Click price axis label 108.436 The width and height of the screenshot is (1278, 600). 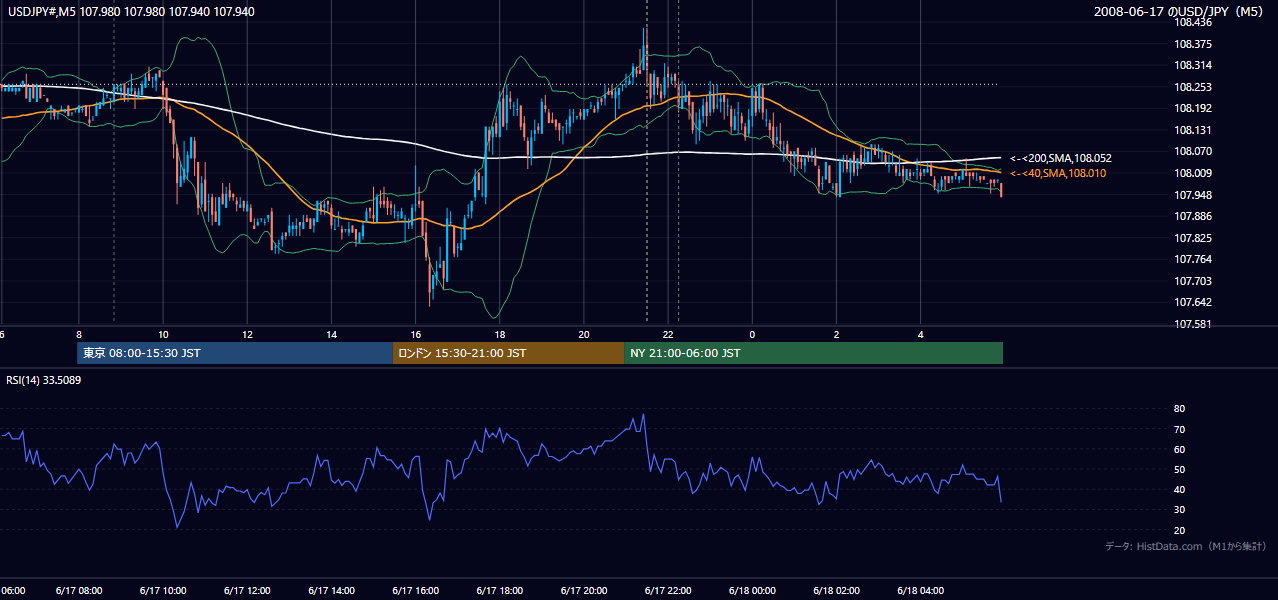click(1193, 22)
